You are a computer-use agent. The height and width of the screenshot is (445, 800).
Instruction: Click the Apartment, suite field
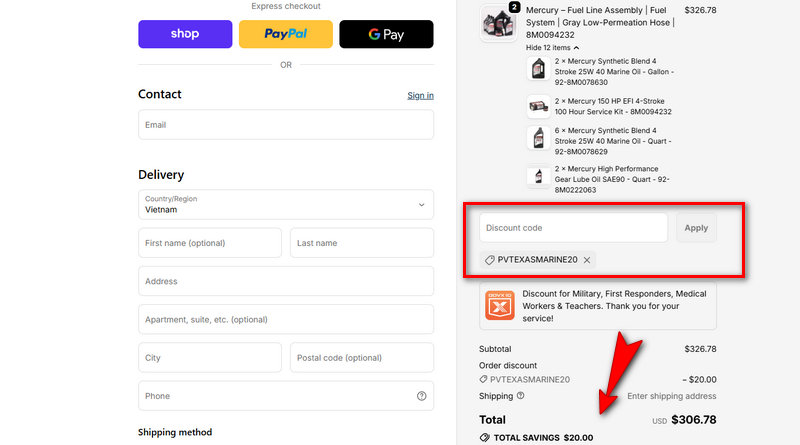click(x=285, y=319)
